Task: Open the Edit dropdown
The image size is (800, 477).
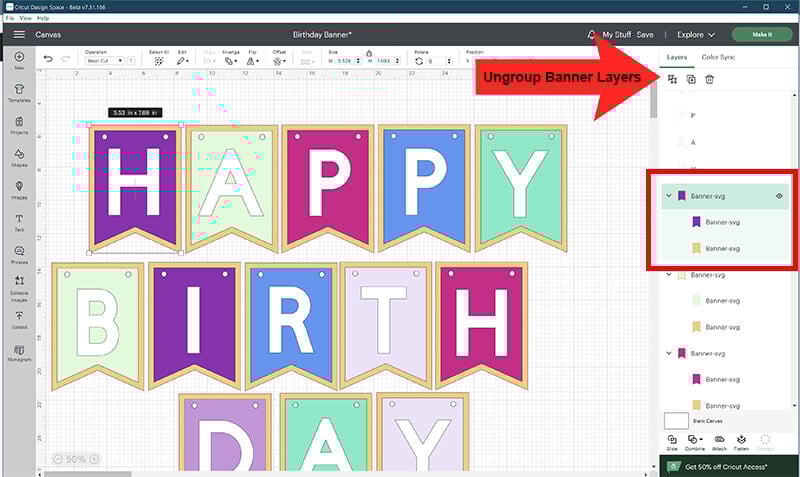Action: (x=182, y=61)
